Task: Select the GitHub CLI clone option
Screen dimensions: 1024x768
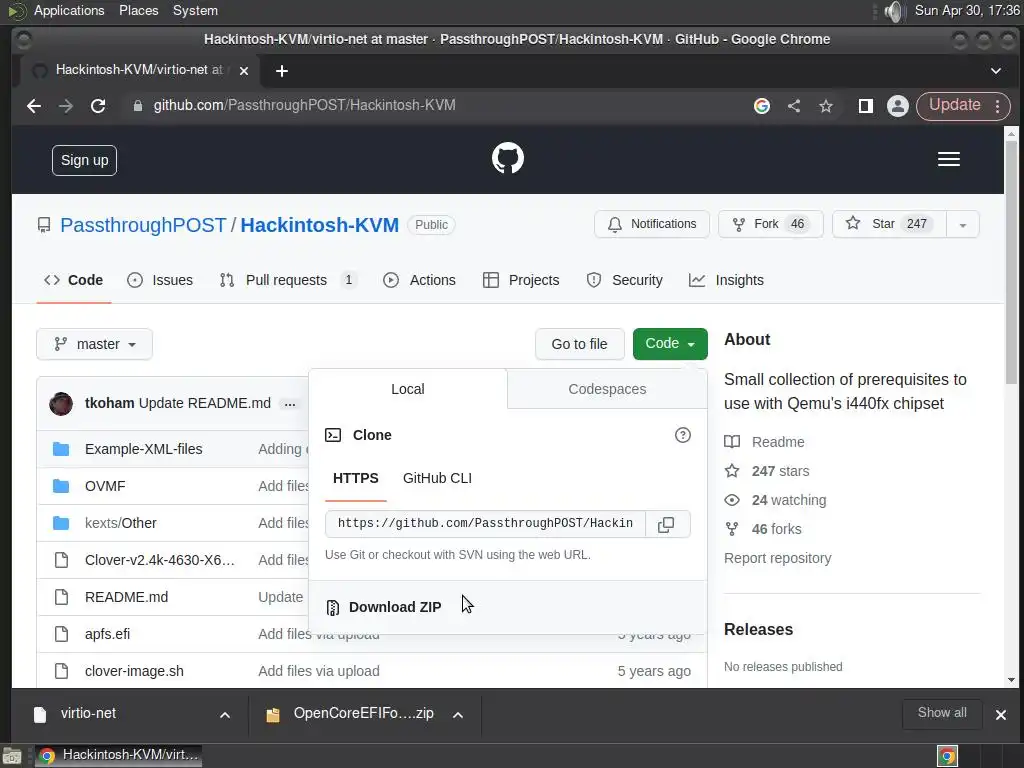Action: [437, 479]
